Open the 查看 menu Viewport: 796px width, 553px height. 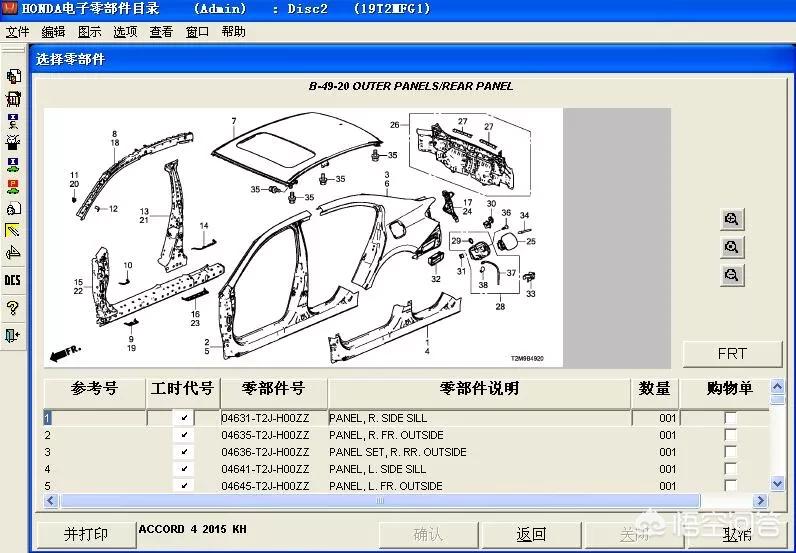[x=161, y=31]
